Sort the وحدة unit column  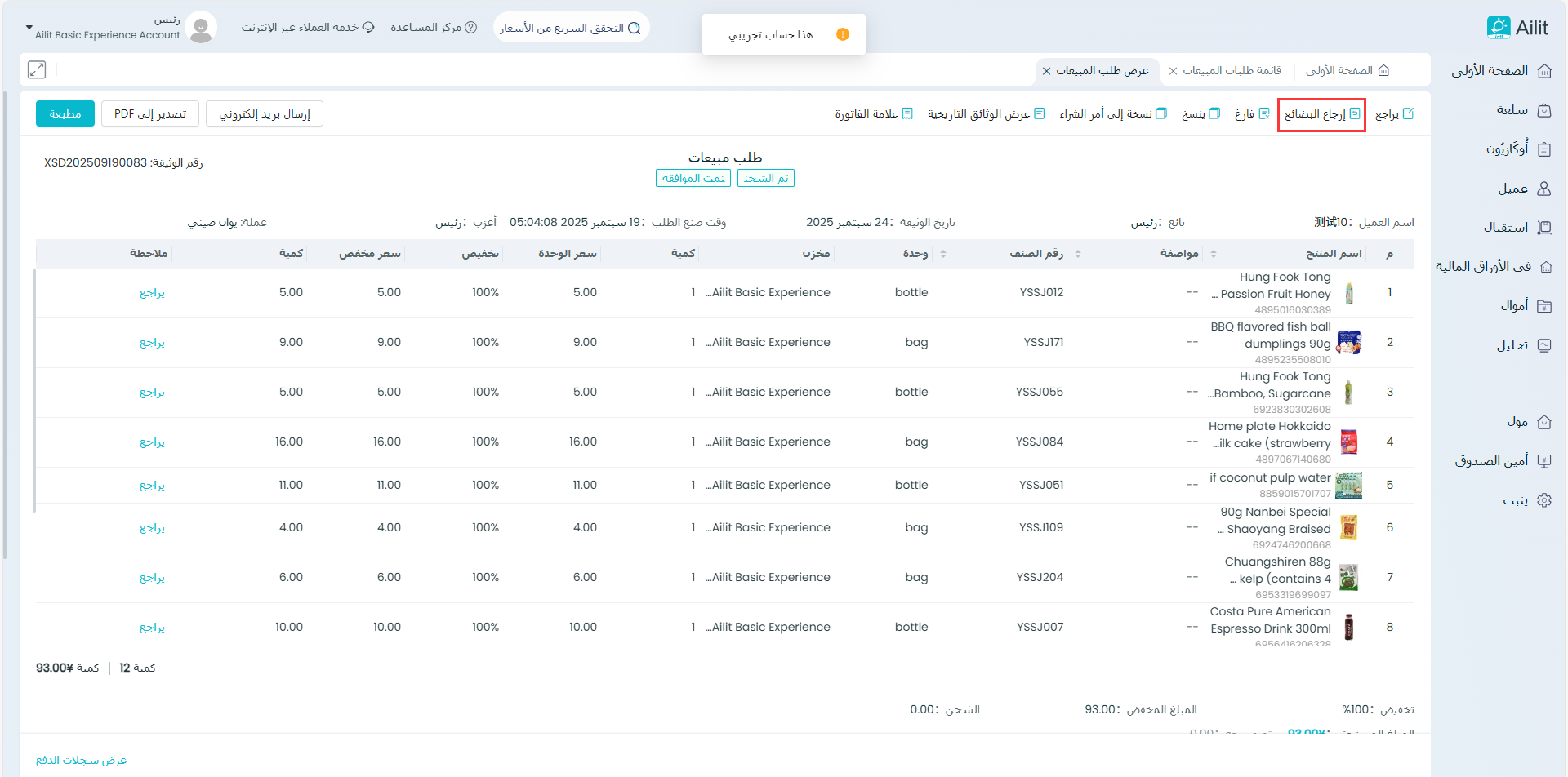(x=943, y=254)
